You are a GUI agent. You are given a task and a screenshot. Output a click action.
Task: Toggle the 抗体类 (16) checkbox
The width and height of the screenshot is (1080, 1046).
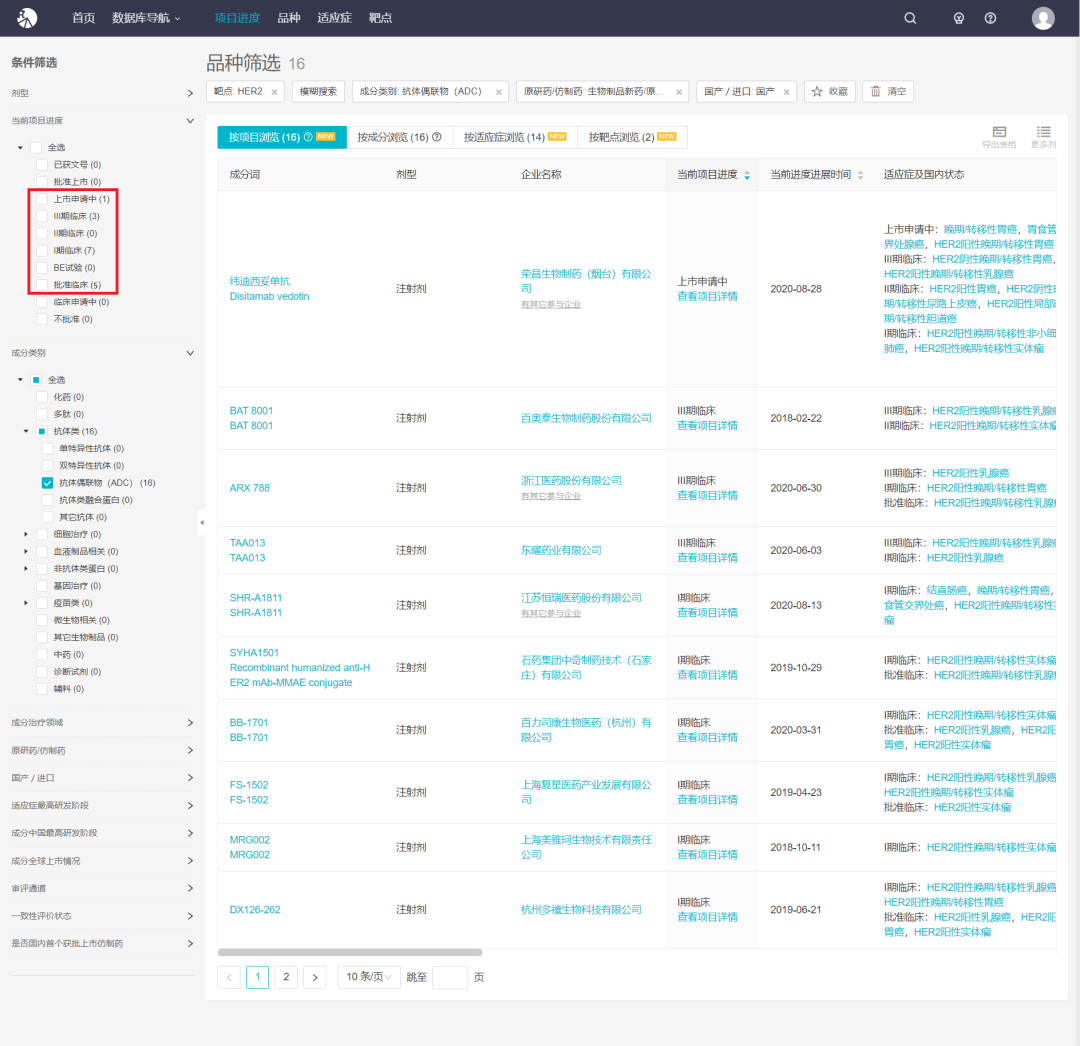42,431
